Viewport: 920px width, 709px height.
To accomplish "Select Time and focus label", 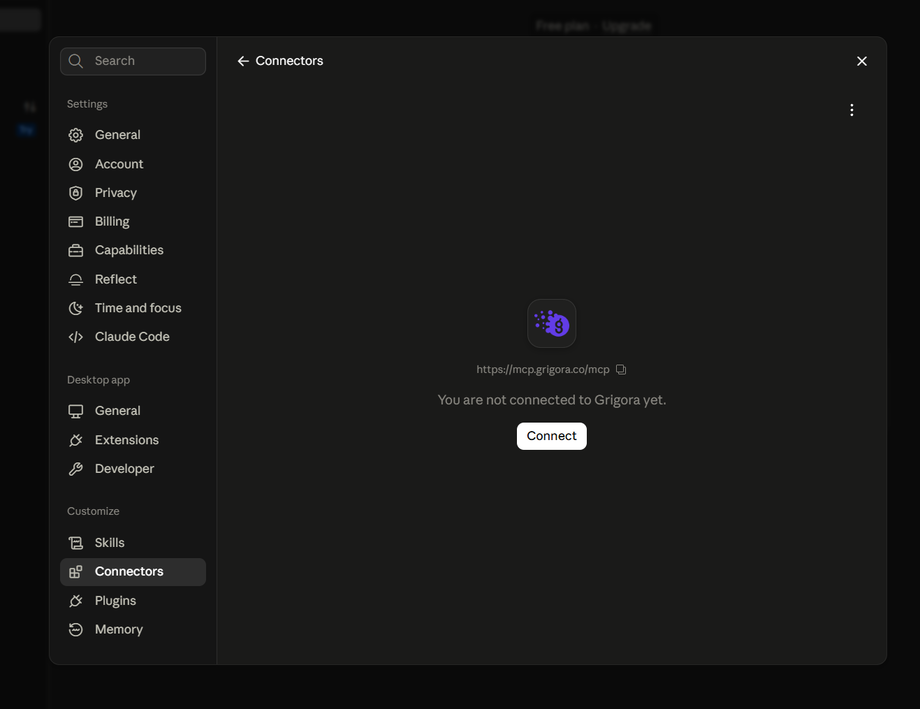I will pos(138,308).
